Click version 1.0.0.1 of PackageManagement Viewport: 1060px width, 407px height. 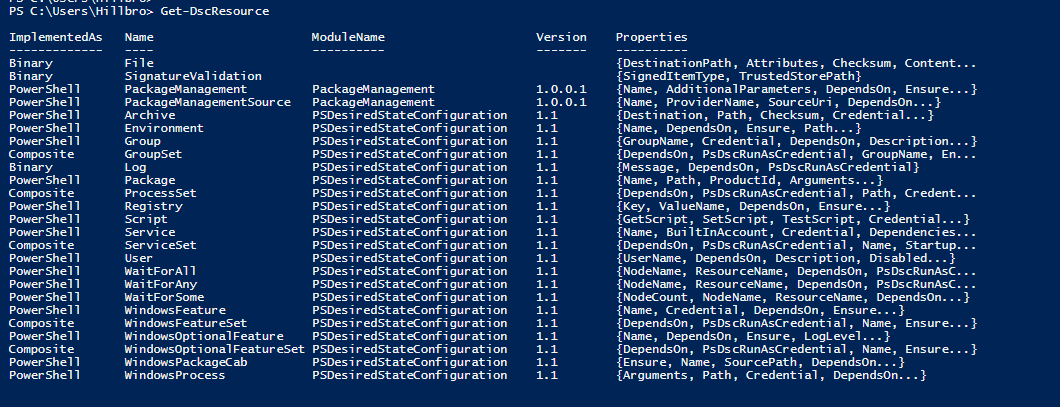tap(561, 89)
